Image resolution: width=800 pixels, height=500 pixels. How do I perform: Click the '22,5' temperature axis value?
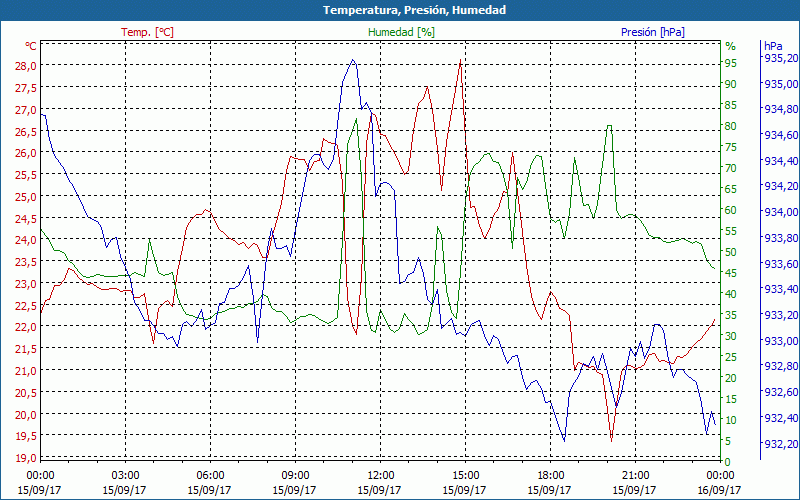click(x=26, y=306)
